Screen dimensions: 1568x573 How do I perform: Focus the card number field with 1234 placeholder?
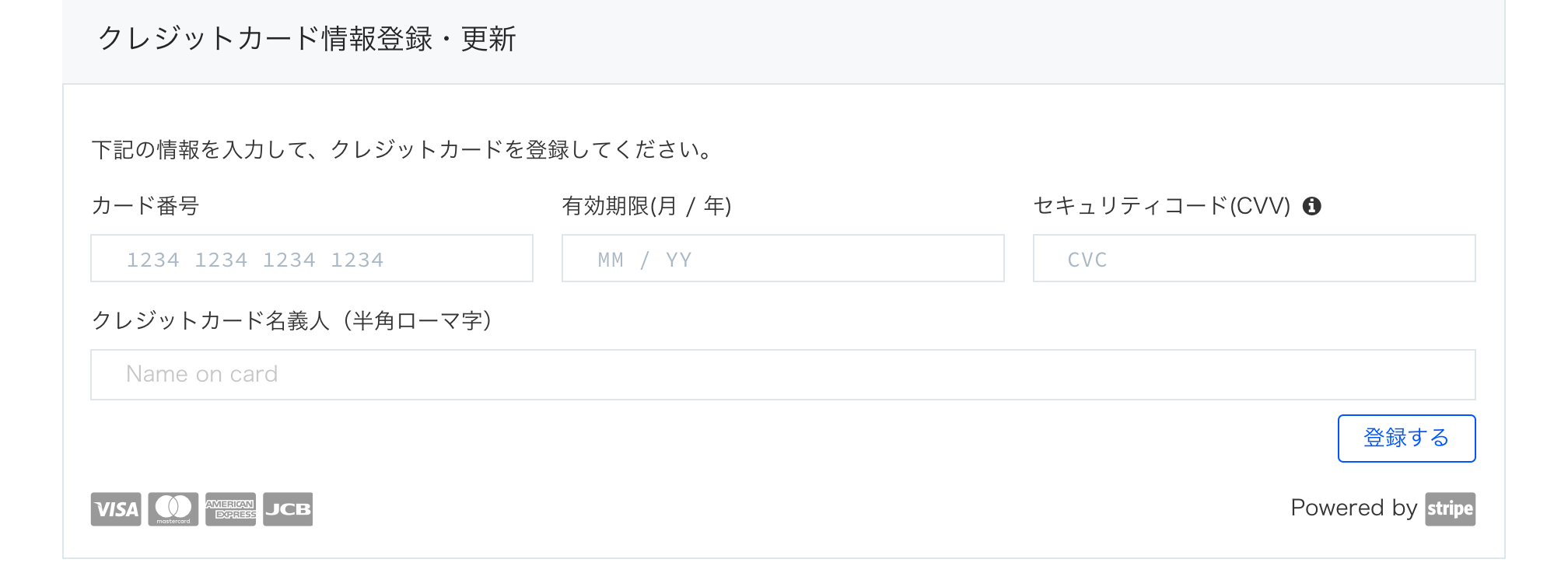(312, 258)
